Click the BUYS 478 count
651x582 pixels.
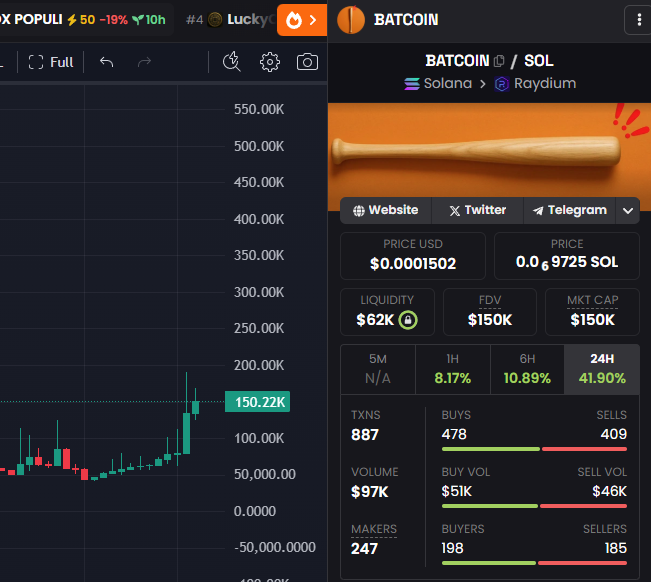[454, 434]
